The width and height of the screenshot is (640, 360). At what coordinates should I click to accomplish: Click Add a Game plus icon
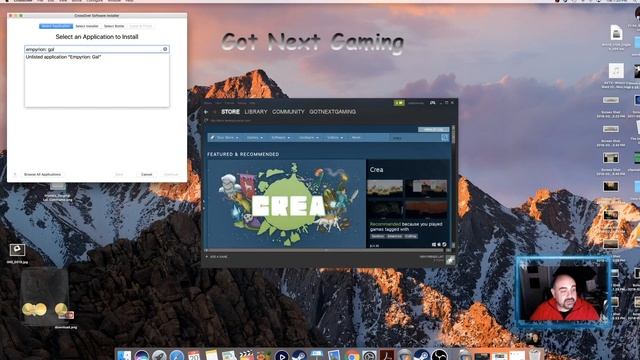[207, 257]
